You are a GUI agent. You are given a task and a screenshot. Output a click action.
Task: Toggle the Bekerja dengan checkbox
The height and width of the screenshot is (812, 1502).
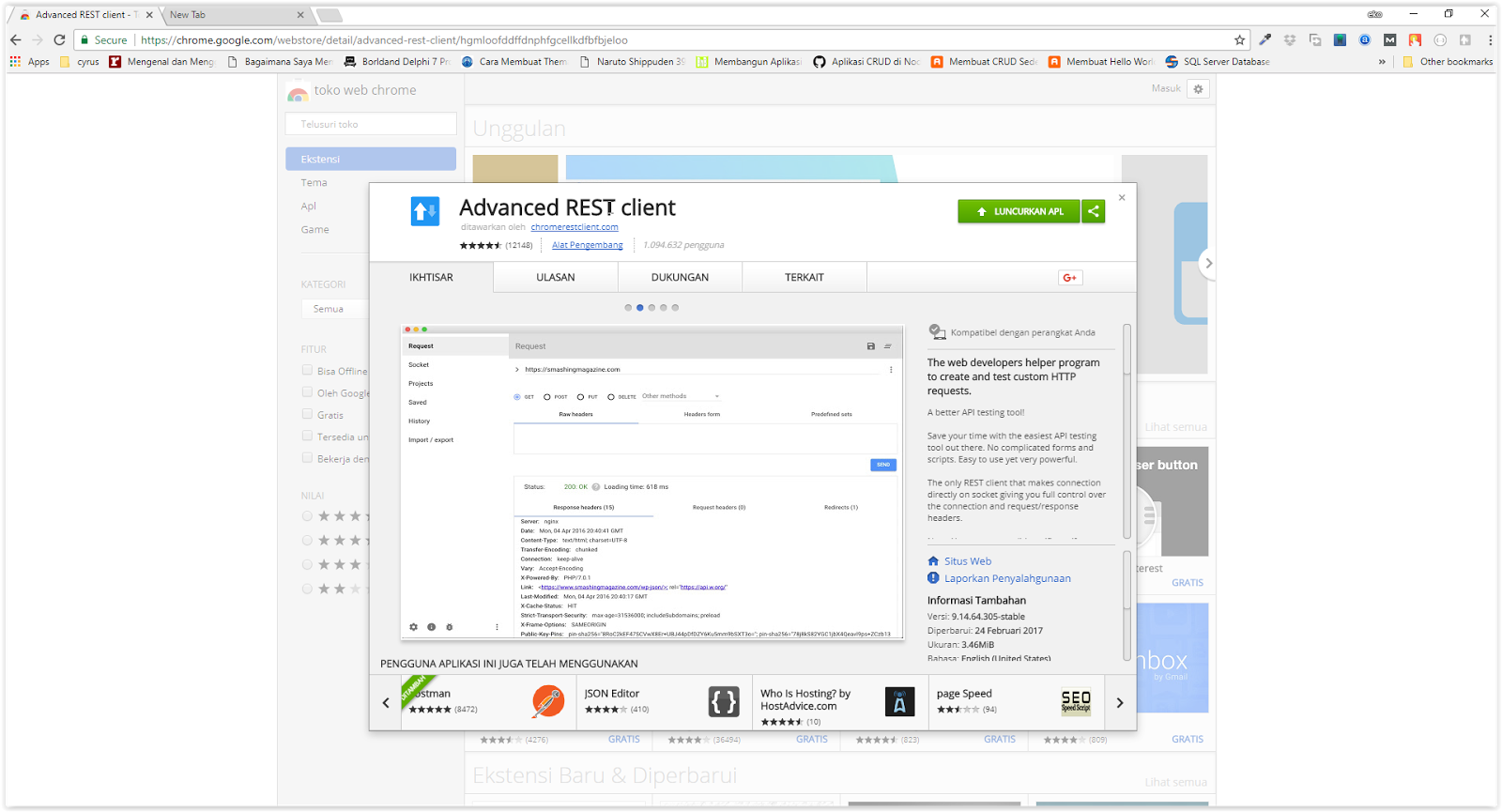pos(307,458)
